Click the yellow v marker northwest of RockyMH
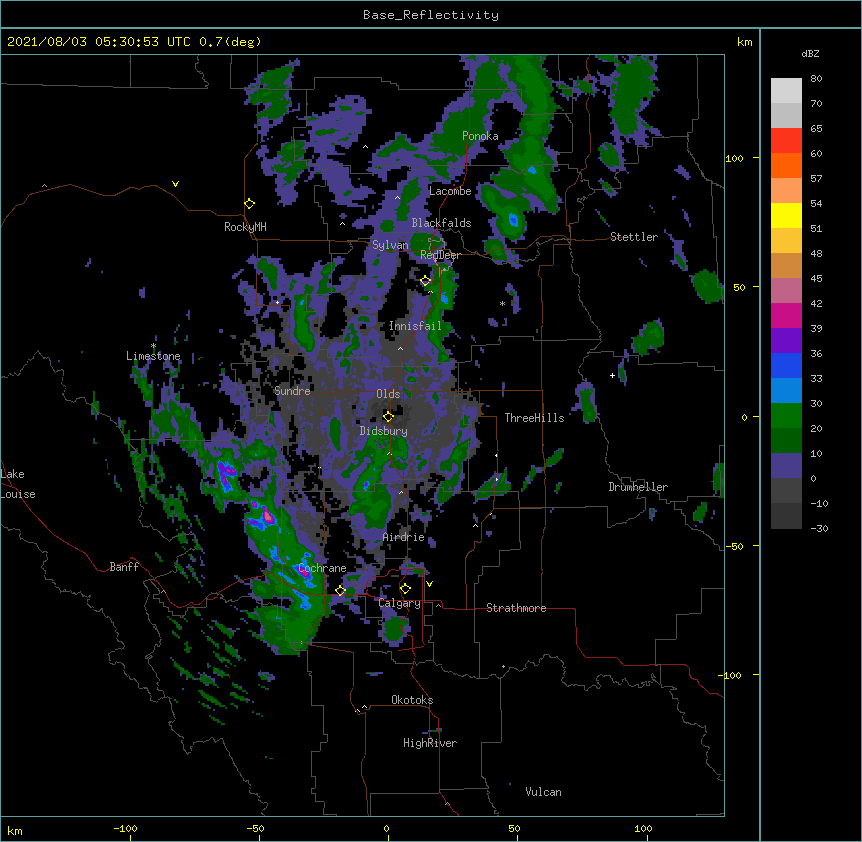The height and width of the screenshot is (842, 862). click(x=175, y=184)
